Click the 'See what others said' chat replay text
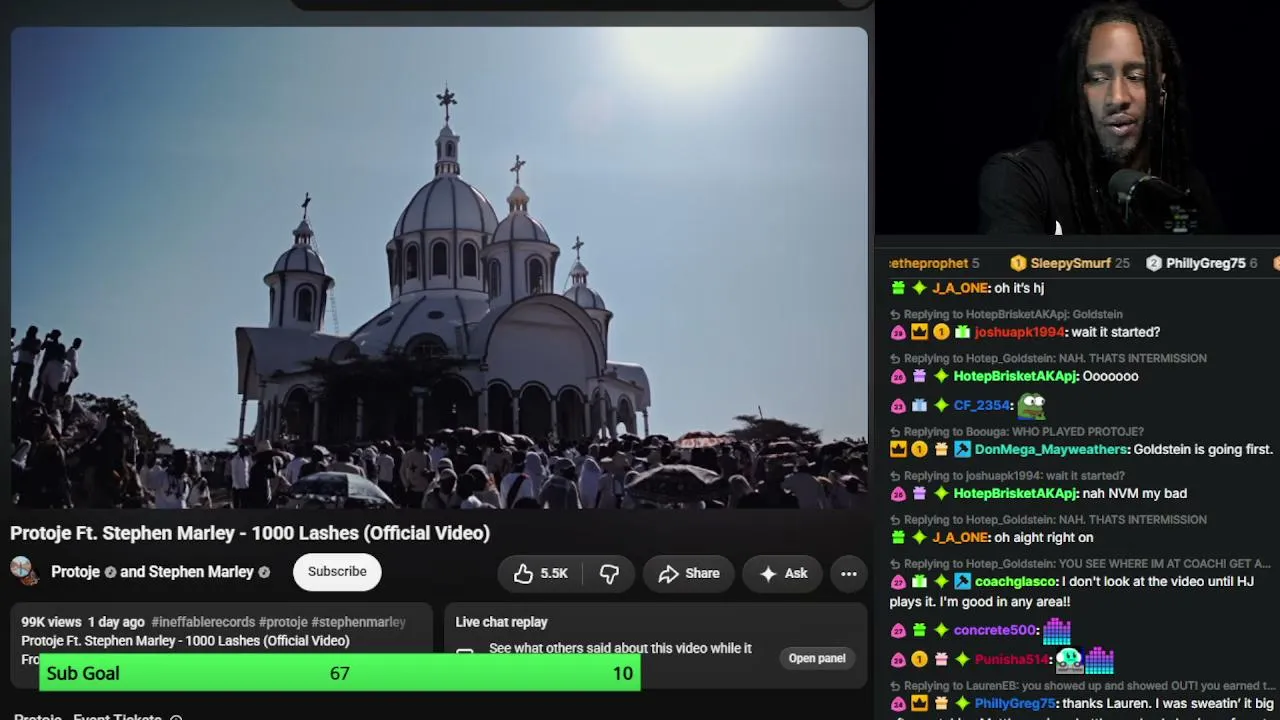 (620, 648)
